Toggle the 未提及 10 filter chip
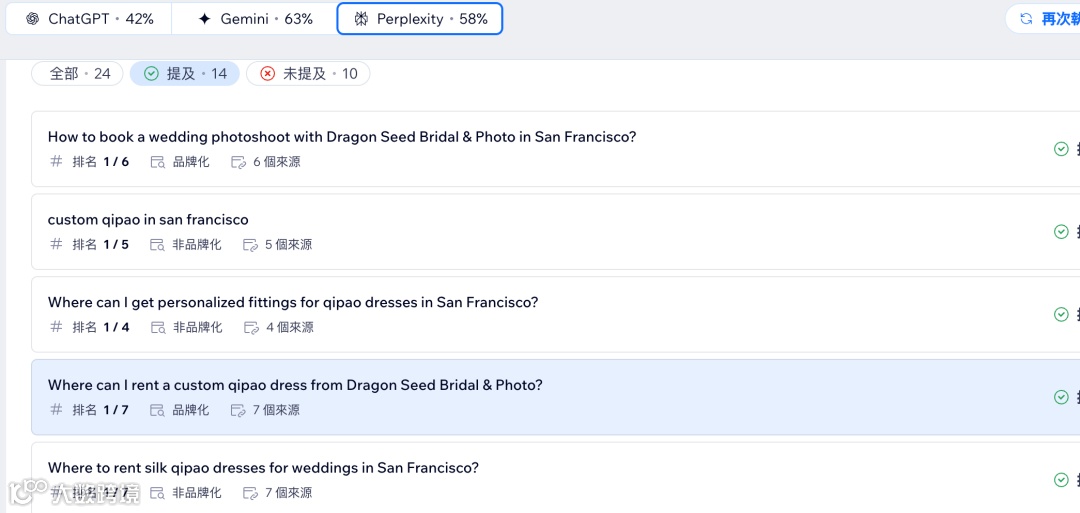The height and width of the screenshot is (513, 1080). (x=308, y=73)
